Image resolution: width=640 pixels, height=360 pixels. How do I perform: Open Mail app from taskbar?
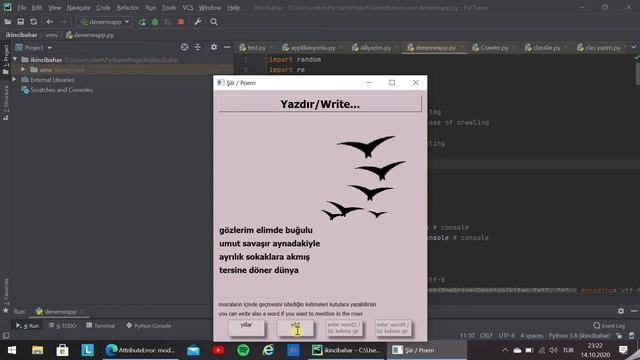[193, 350]
